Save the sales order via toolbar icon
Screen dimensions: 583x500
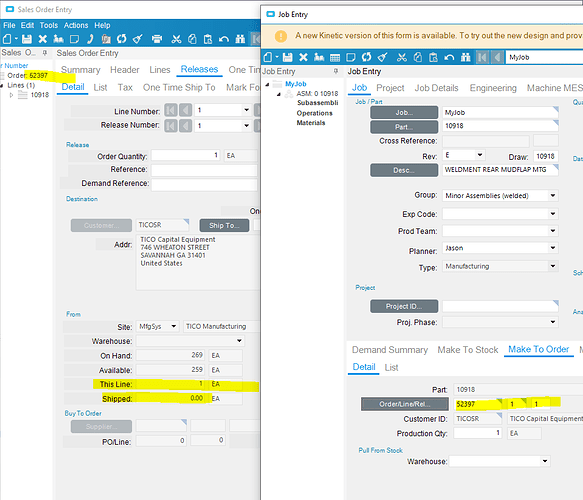[27, 39]
